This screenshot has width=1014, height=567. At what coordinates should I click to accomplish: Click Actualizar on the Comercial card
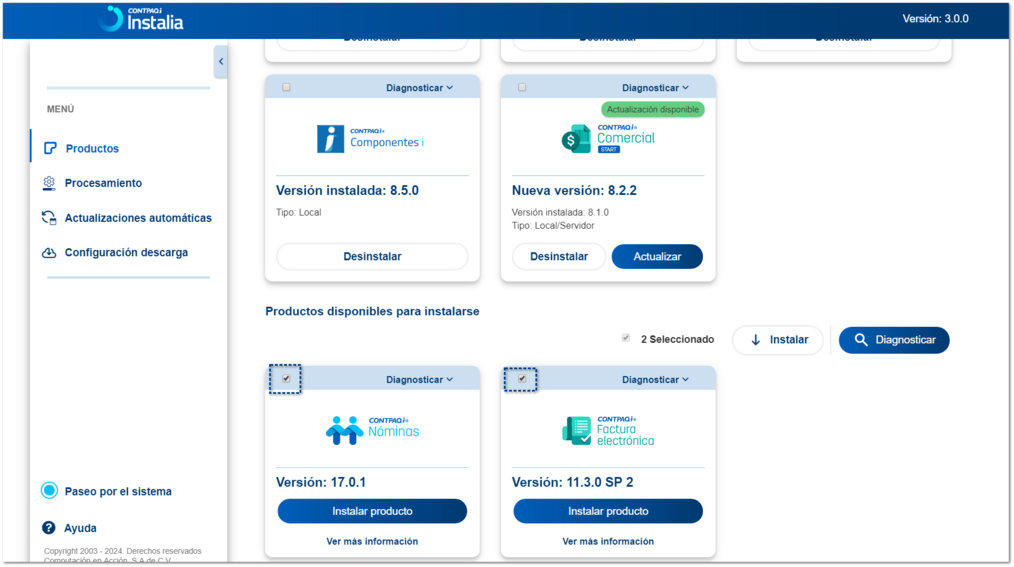pyautogui.click(x=657, y=257)
